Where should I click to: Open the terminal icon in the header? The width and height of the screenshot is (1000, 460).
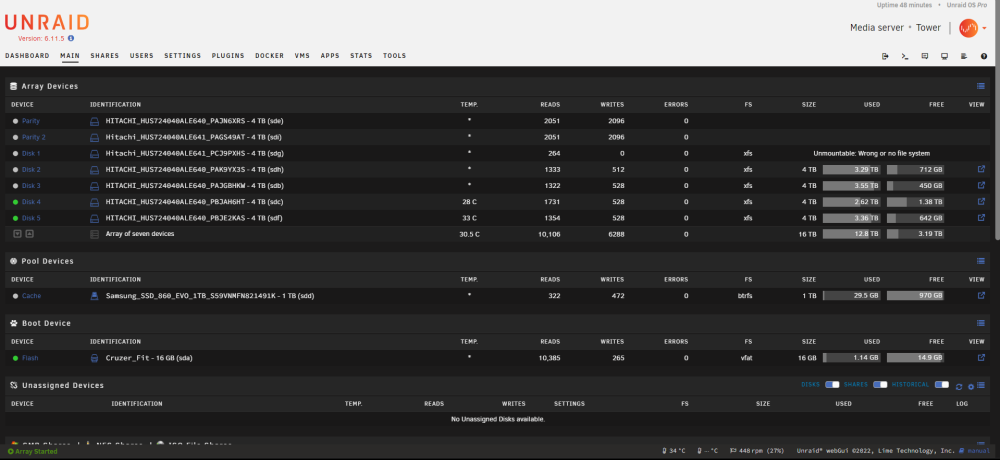904,56
